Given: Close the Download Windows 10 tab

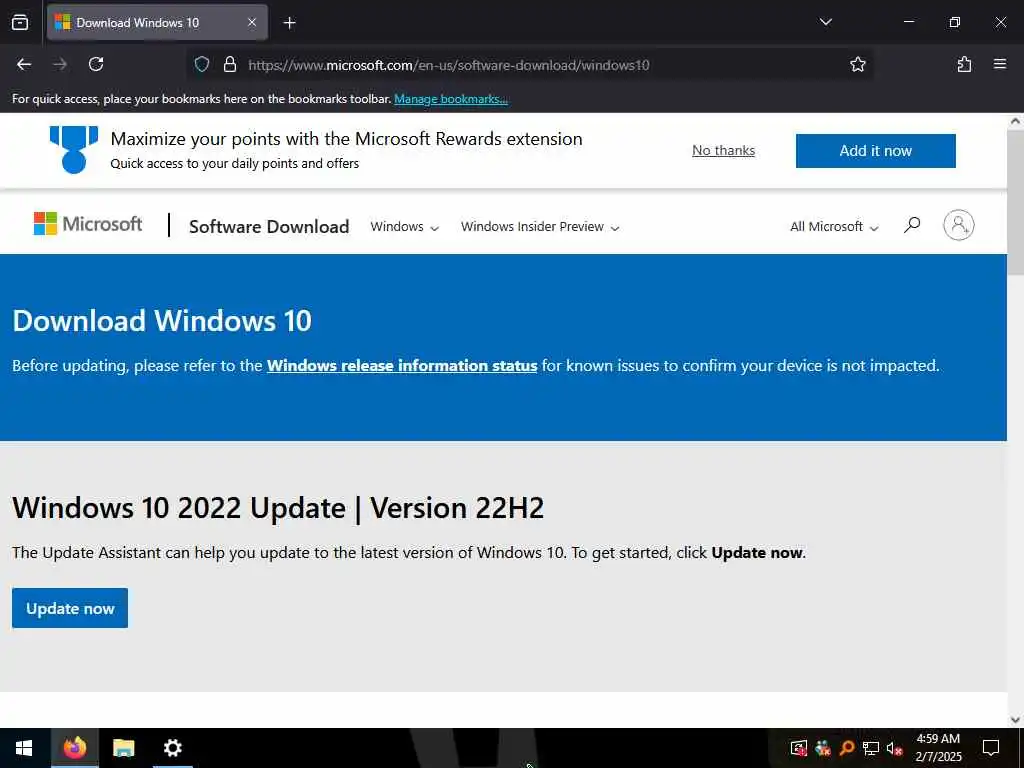Looking at the screenshot, I should pos(252,22).
